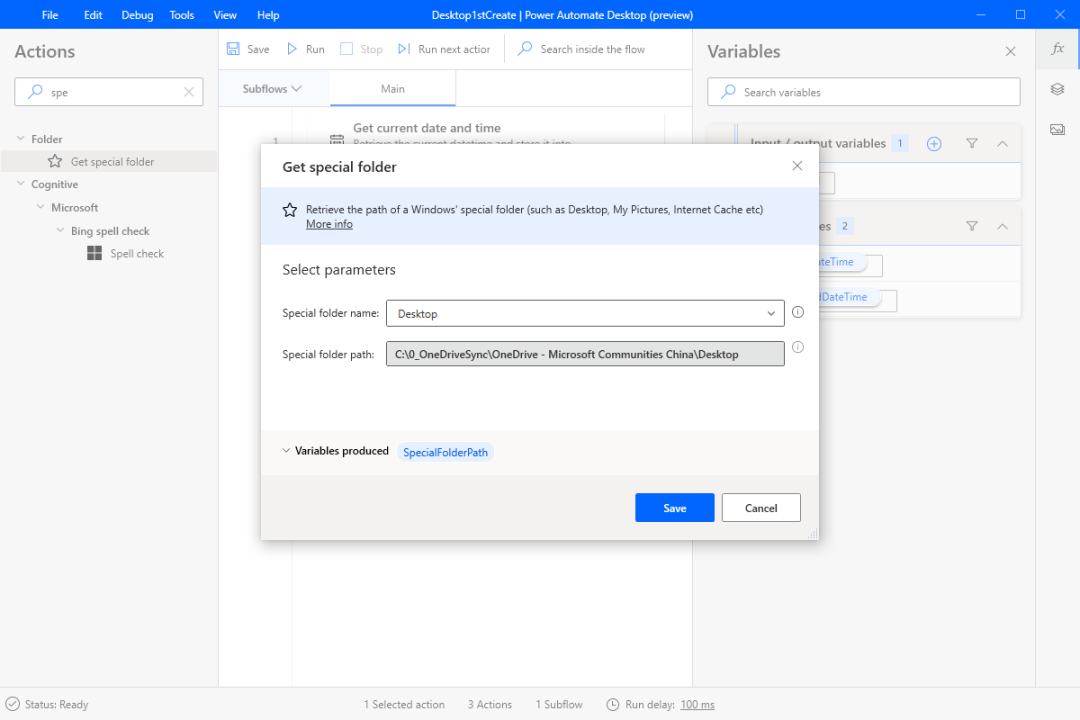The image size is (1080, 720).
Task: Open the More info link
Action: 329,224
